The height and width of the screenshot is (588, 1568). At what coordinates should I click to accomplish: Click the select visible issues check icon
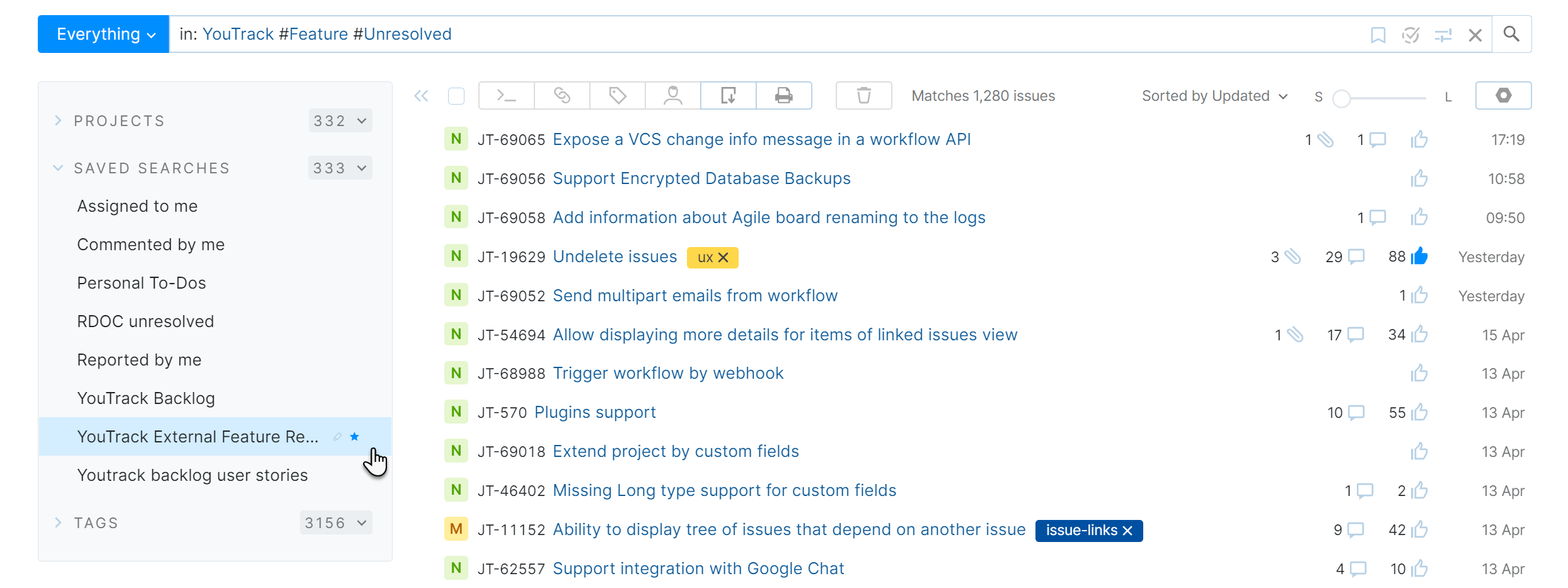pos(1410,35)
